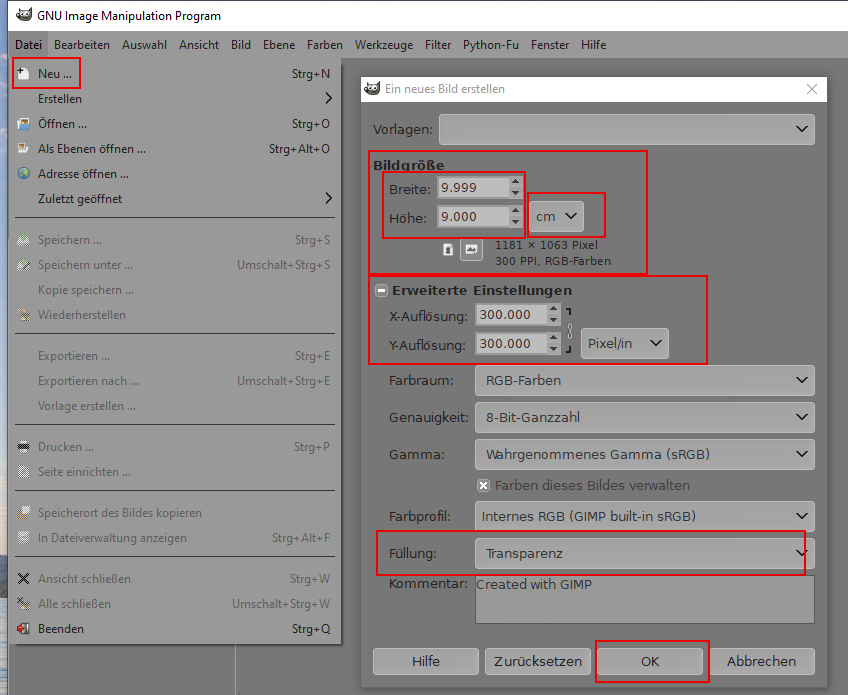Click the resolution chain link icon
Image resolution: width=848 pixels, height=695 pixels.
[x=569, y=330]
